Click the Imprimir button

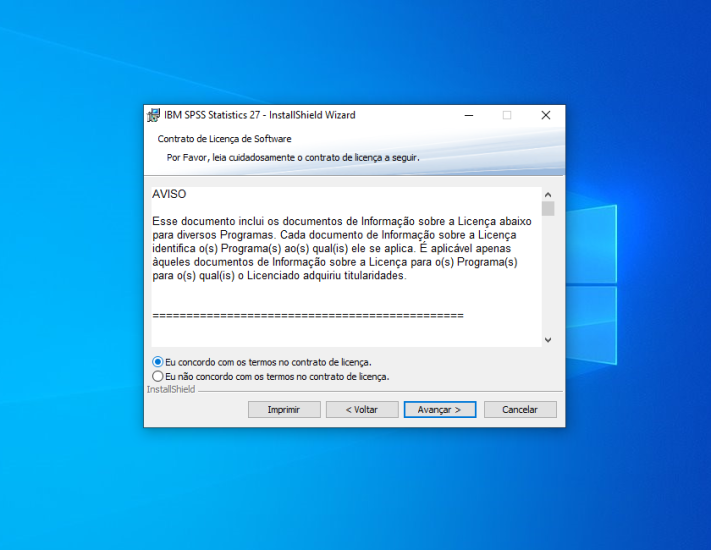284,409
